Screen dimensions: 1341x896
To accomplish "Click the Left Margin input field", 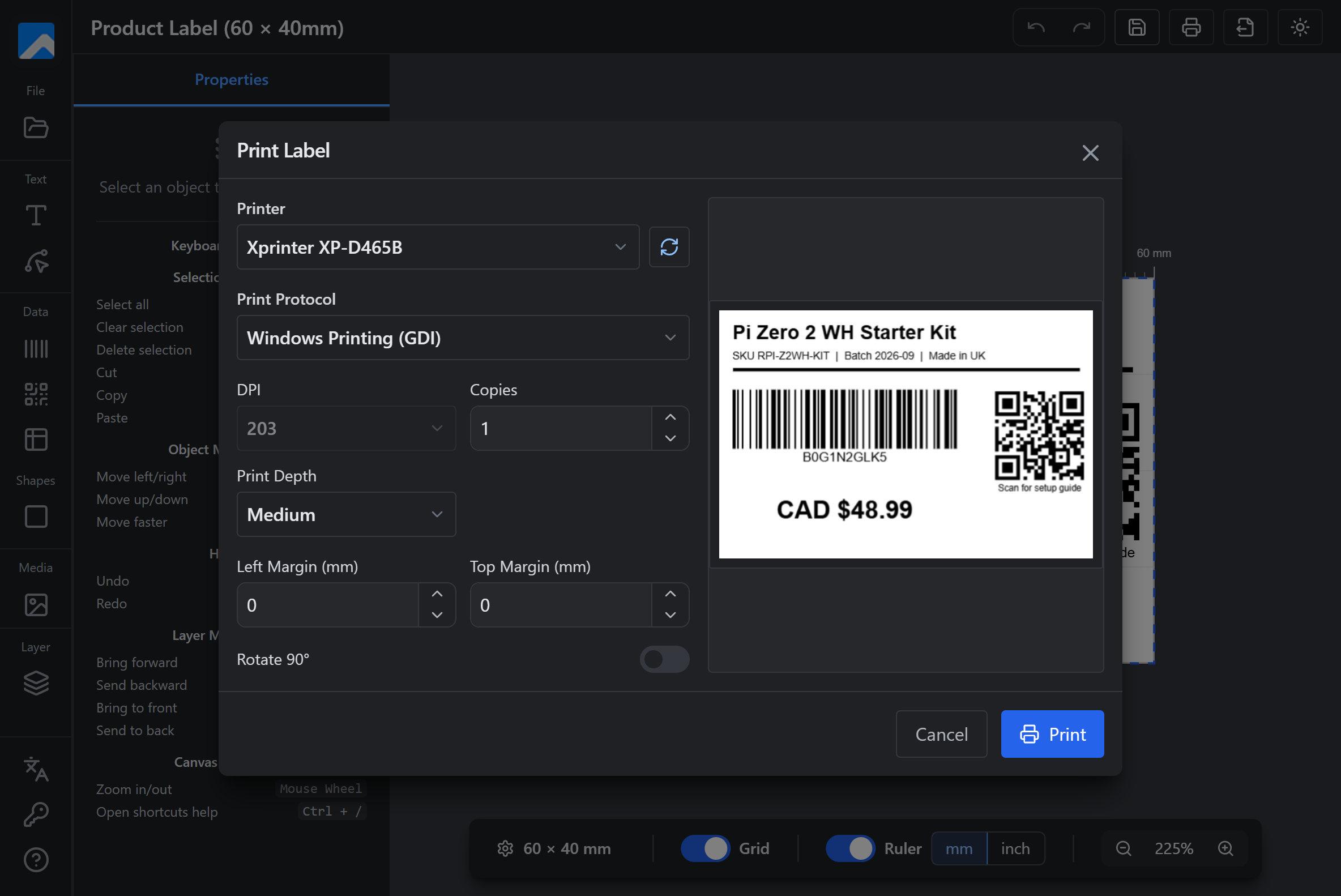I will (328, 605).
